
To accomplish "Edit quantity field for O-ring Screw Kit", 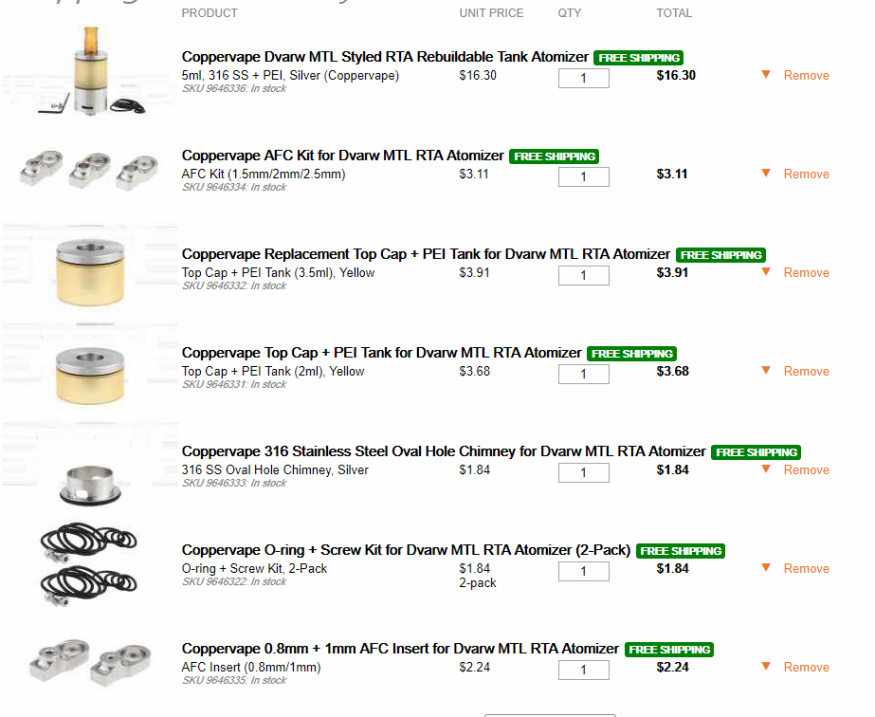I will point(584,571).
